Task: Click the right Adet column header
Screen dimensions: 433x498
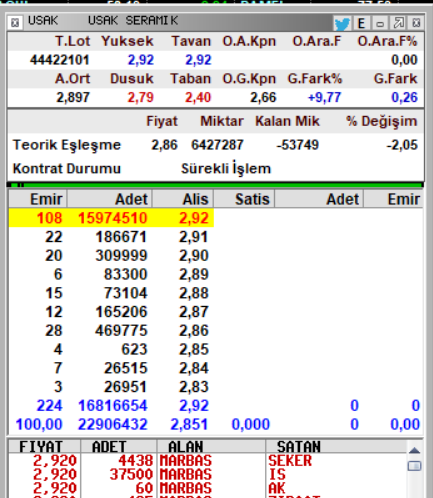Action: click(x=319, y=199)
